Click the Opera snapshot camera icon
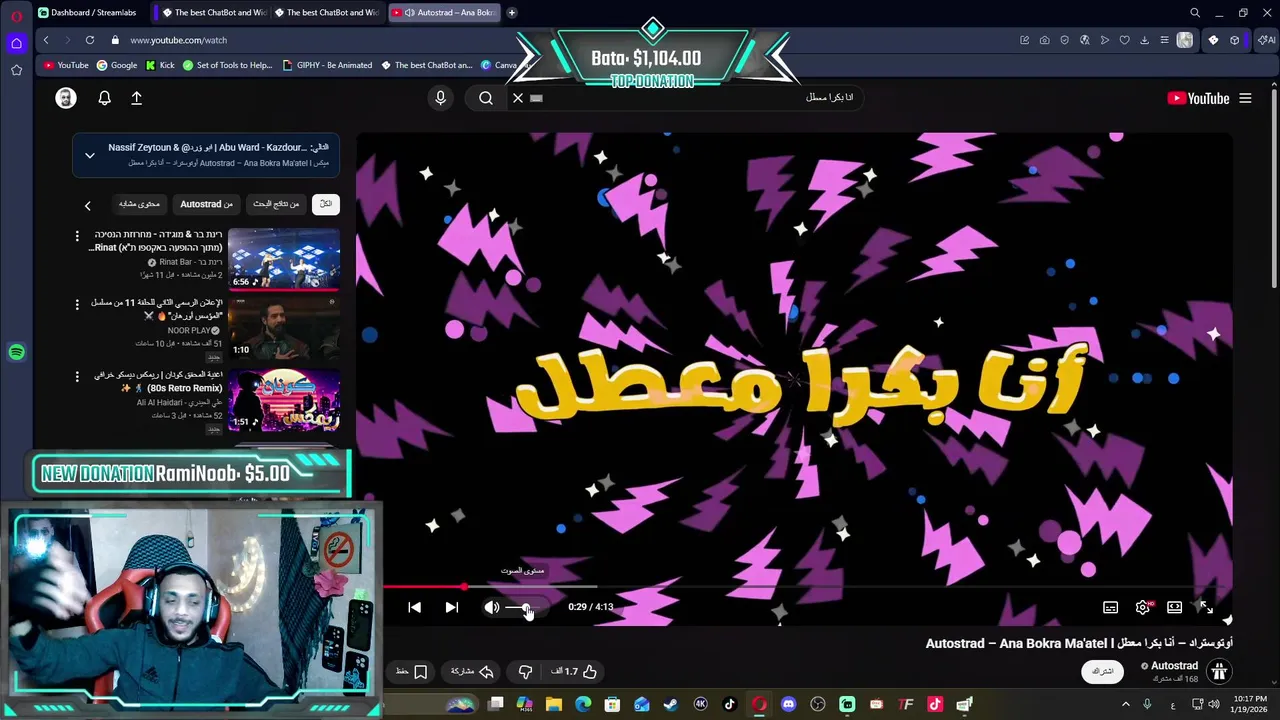The width and height of the screenshot is (1280, 720). click(1044, 40)
